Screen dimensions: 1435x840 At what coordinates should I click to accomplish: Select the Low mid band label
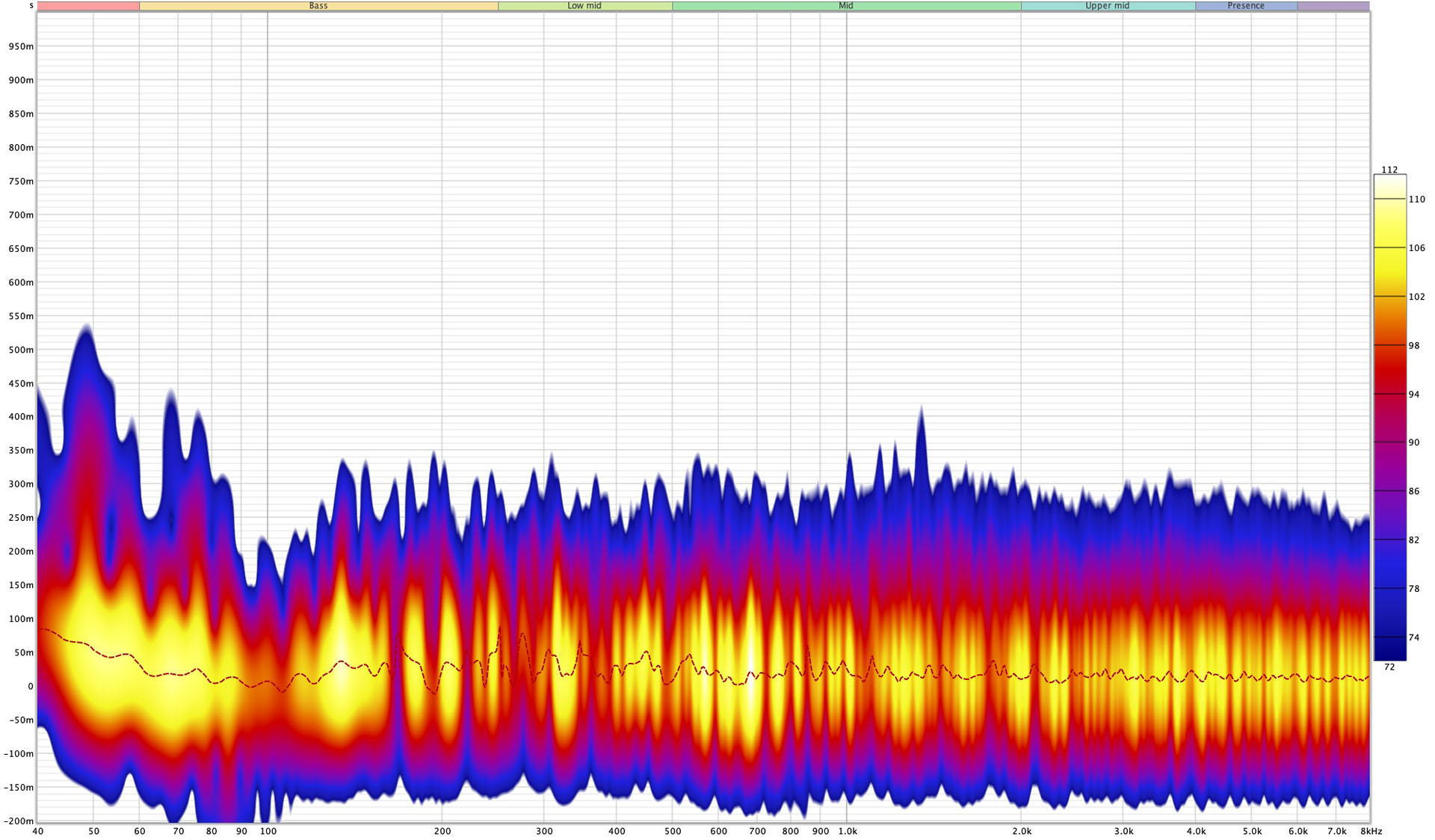584,5
